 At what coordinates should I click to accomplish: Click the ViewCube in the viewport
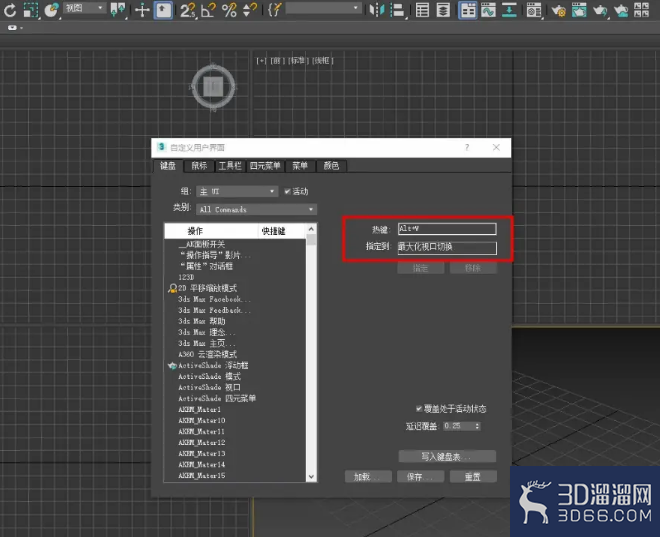(x=213, y=87)
